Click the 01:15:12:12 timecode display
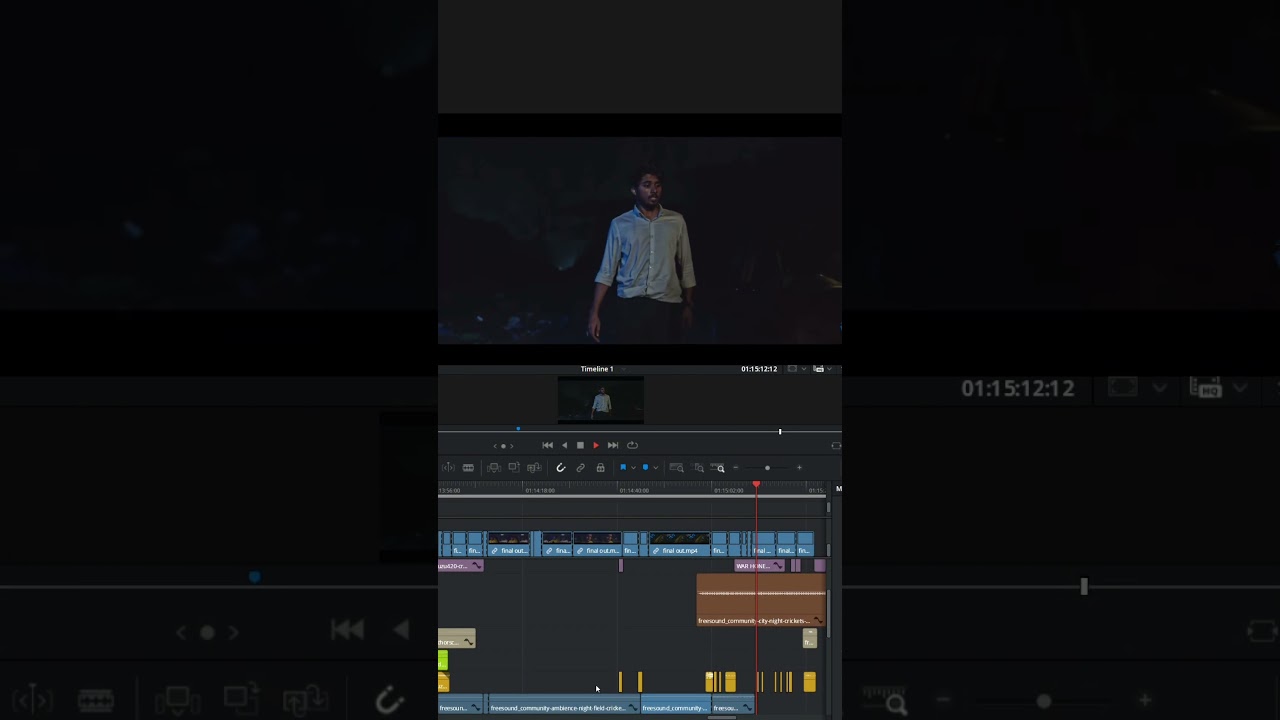 pyautogui.click(x=759, y=369)
